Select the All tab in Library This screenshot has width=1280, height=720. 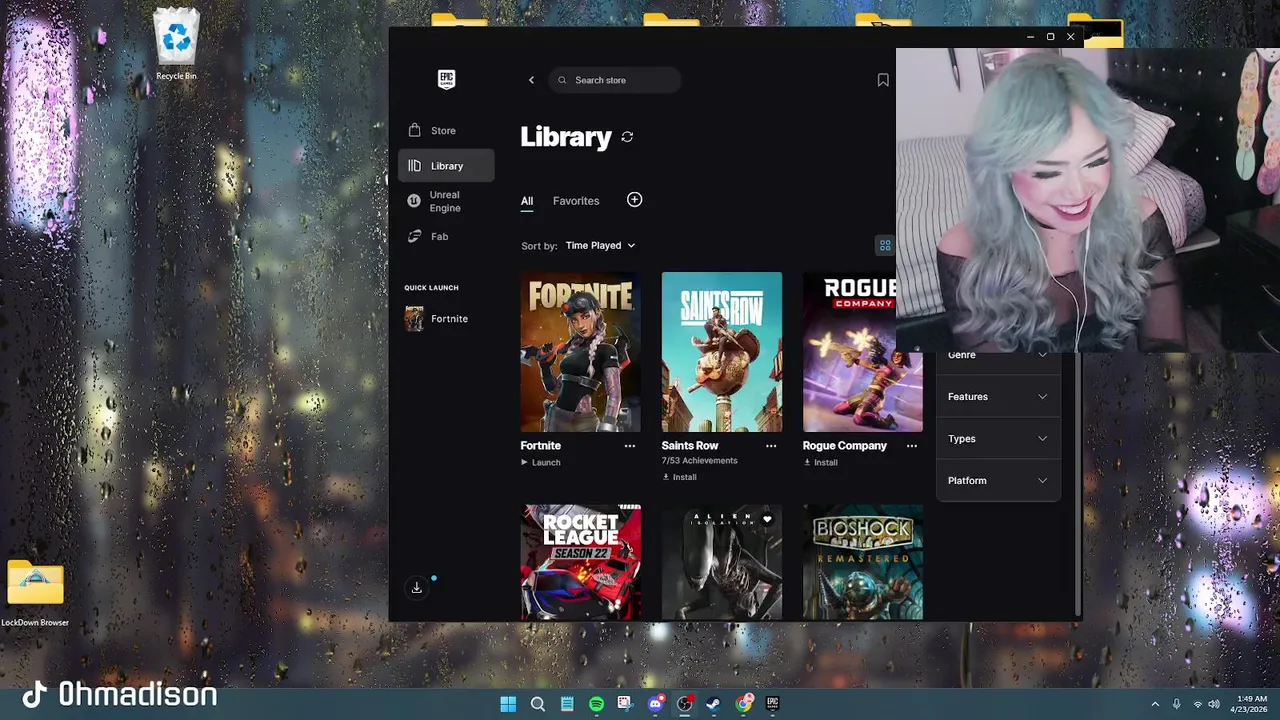click(x=527, y=201)
